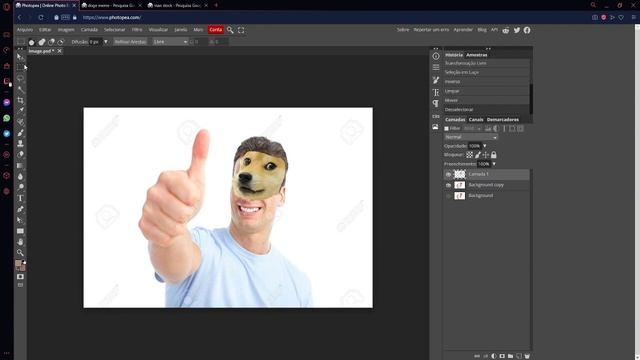Close the Imago.psd document tab
The width and height of the screenshot is (640, 360).
click(x=60, y=51)
